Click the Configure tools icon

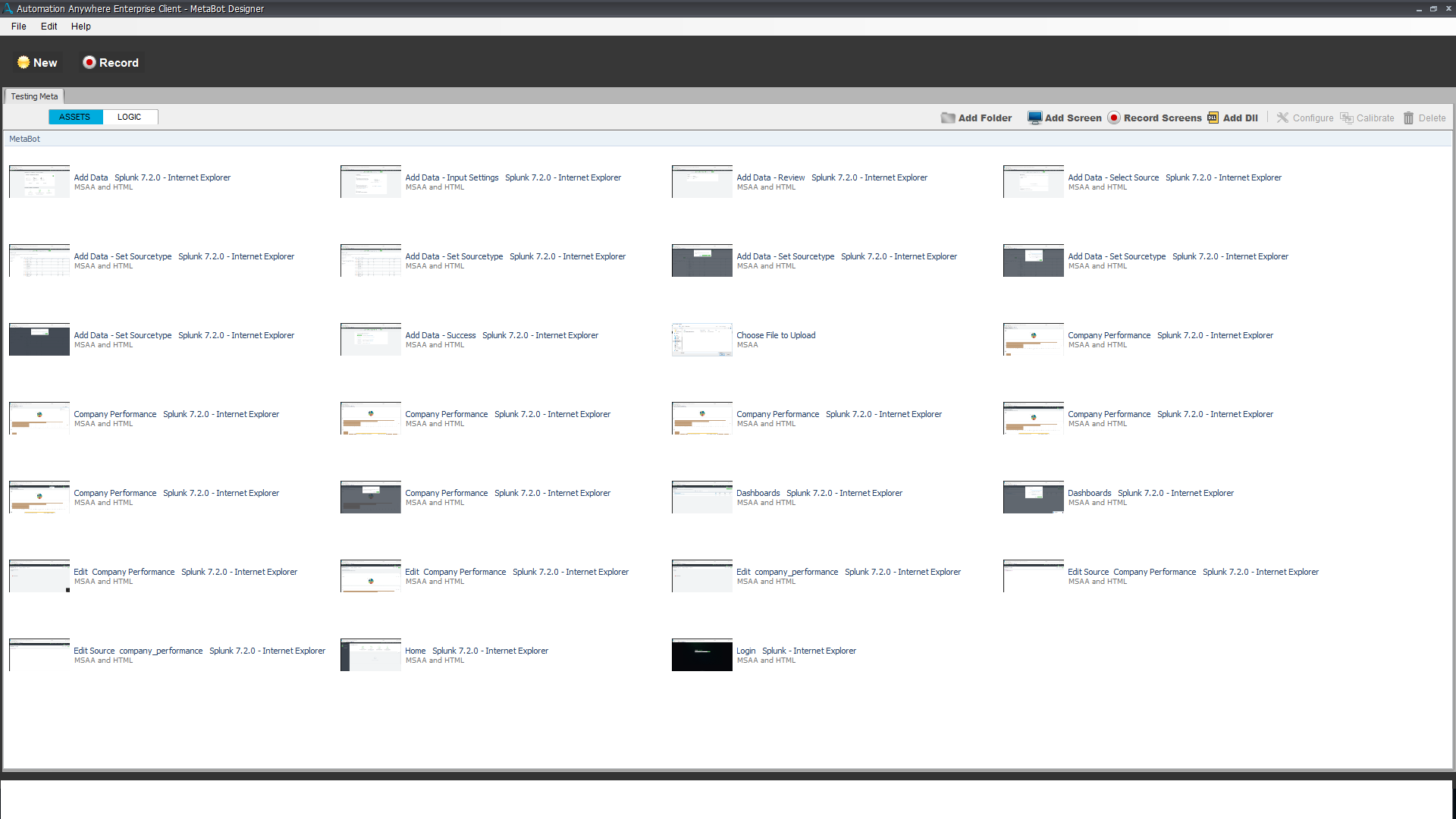click(x=1282, y=118)
